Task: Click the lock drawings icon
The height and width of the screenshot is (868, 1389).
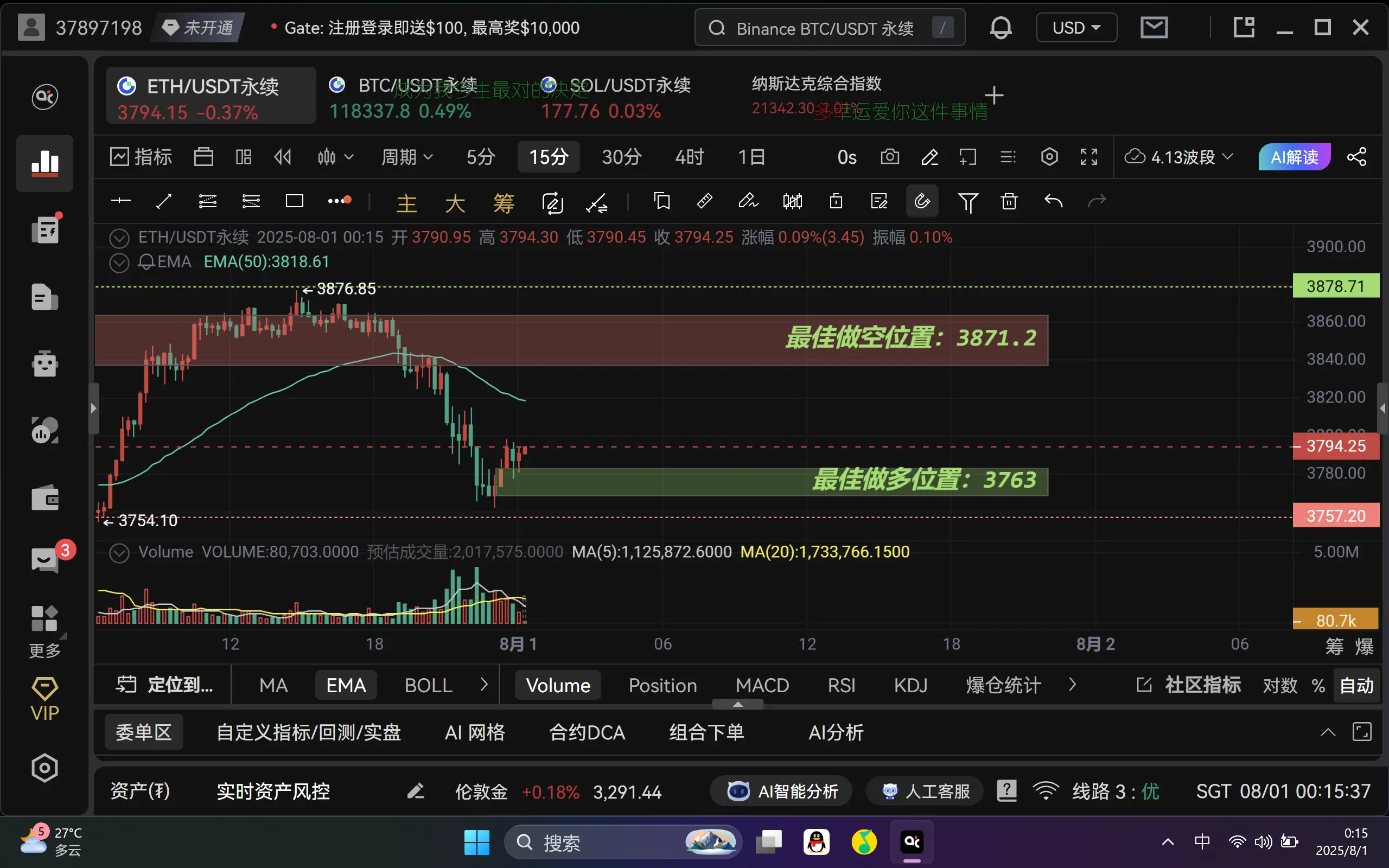Action: pyautogui.click(x=836, y=201)
